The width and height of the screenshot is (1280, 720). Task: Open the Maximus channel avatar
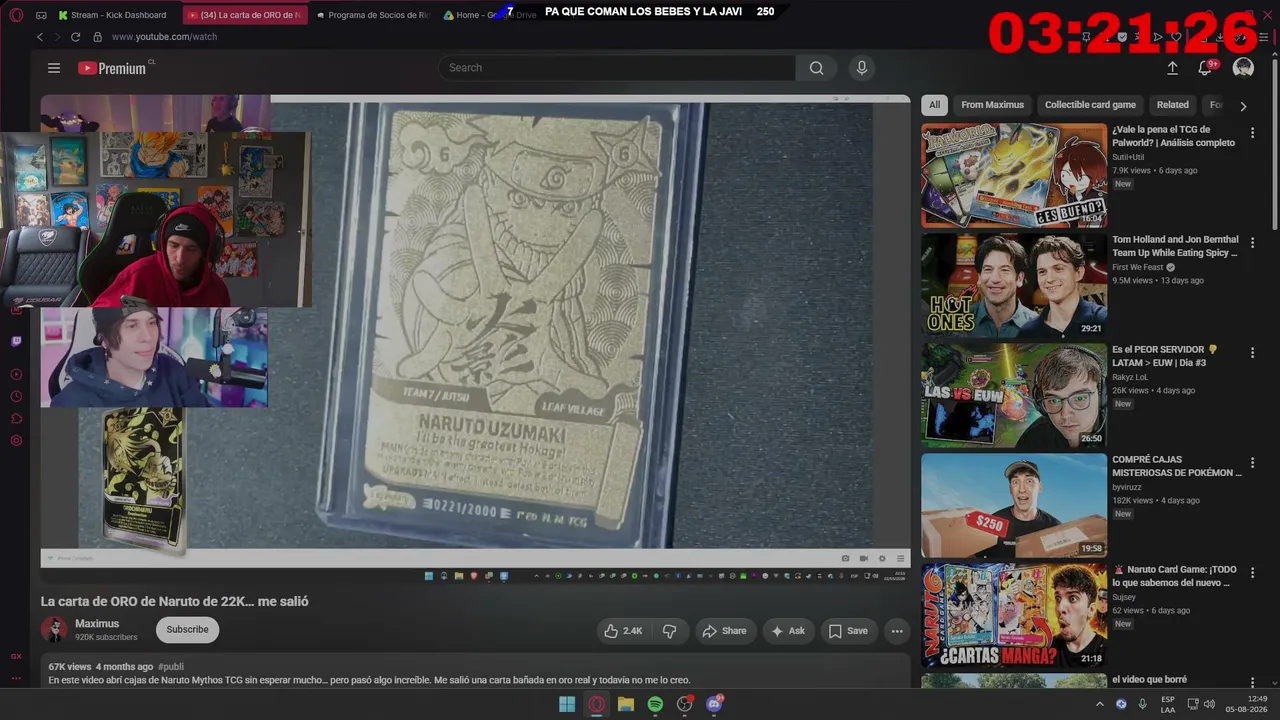click(x=54, y=630)
